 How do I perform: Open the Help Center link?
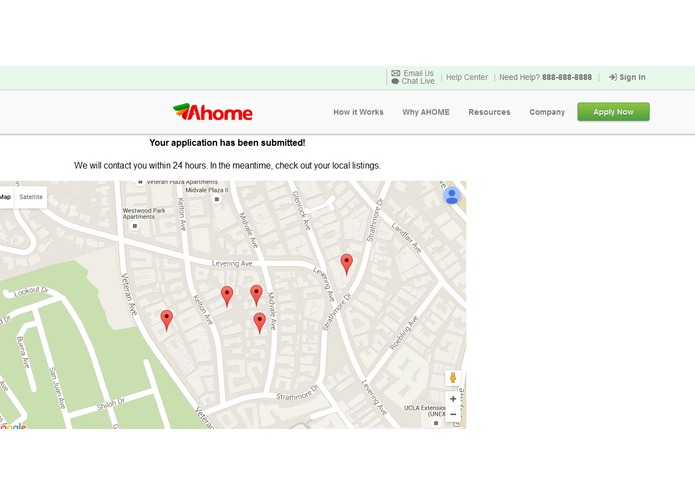coord(467,77)
